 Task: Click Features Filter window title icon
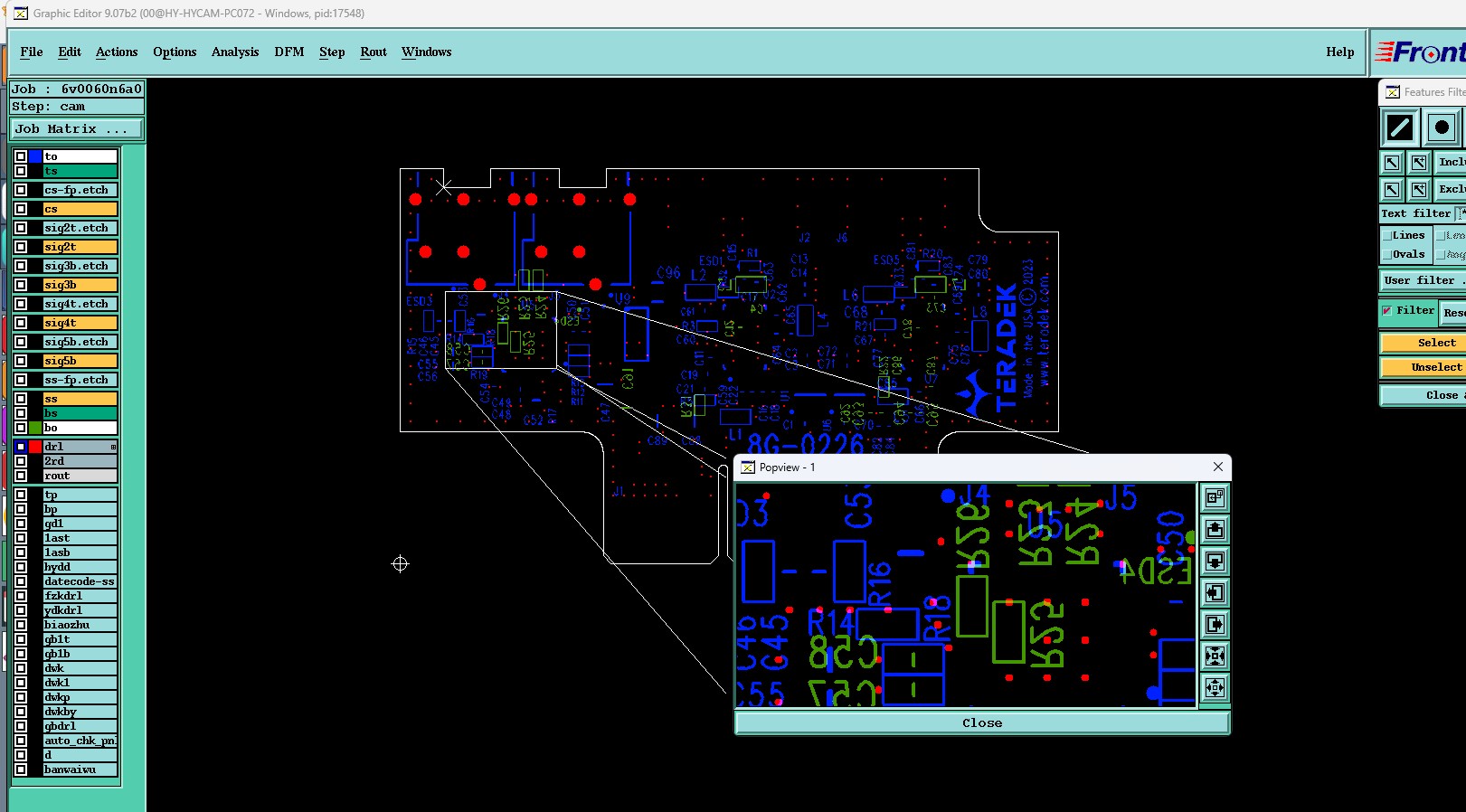click(1393, 92)
